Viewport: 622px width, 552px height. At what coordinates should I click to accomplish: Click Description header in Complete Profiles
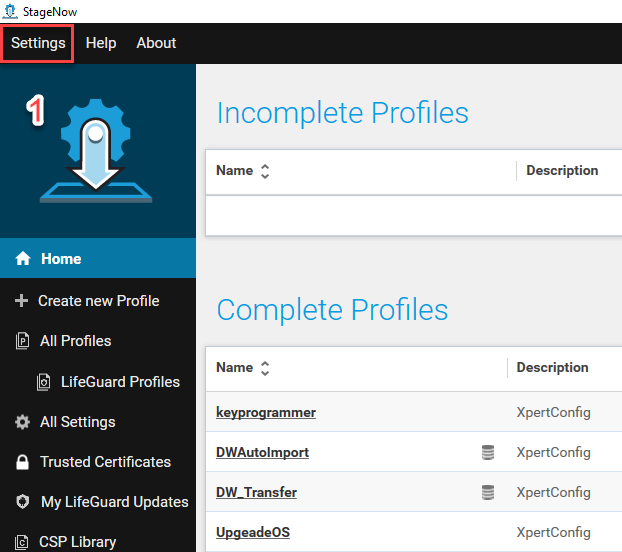point(552,368)
